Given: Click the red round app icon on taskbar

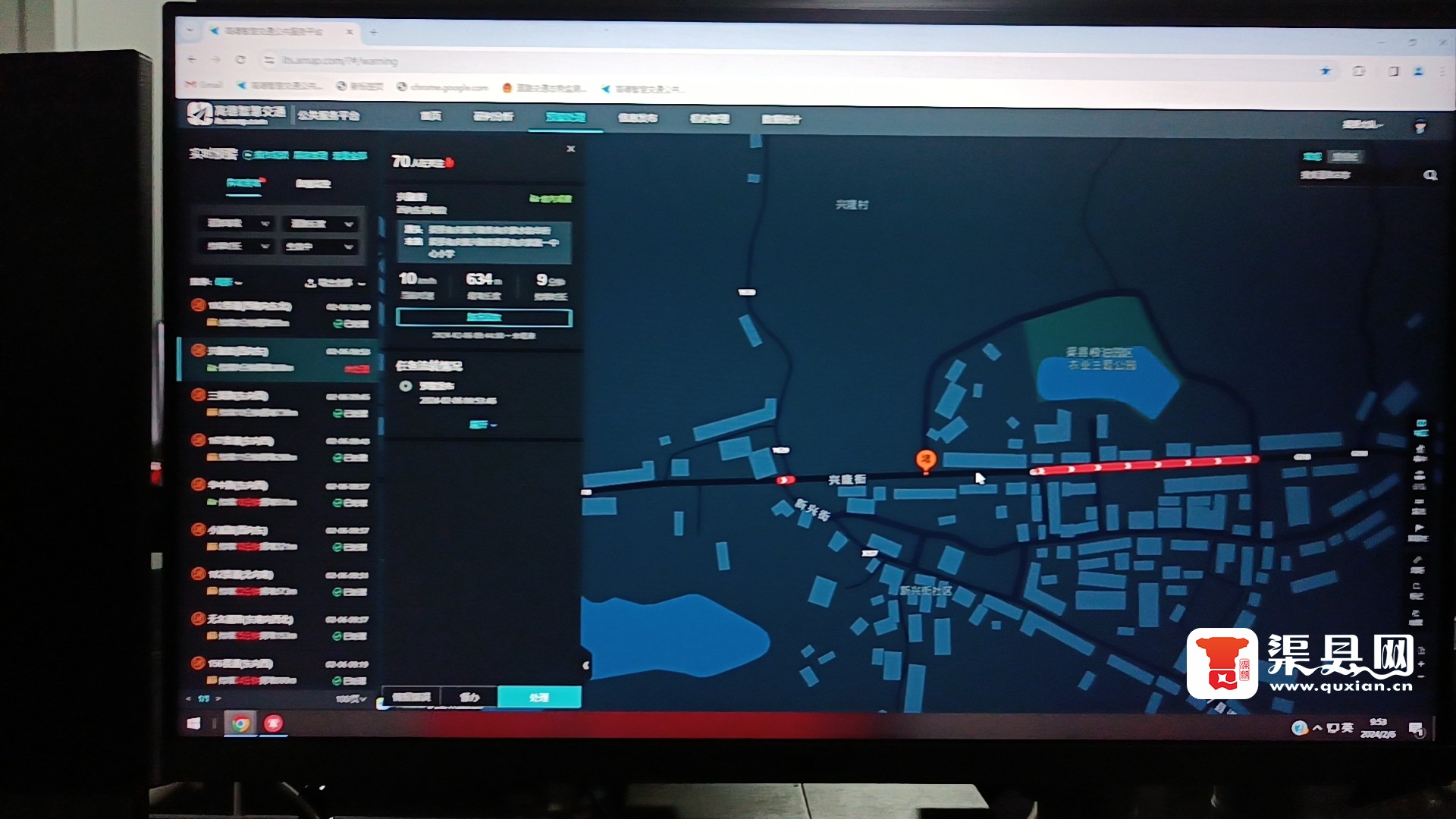Looking at the screenshot, I should tap(273, 723).
